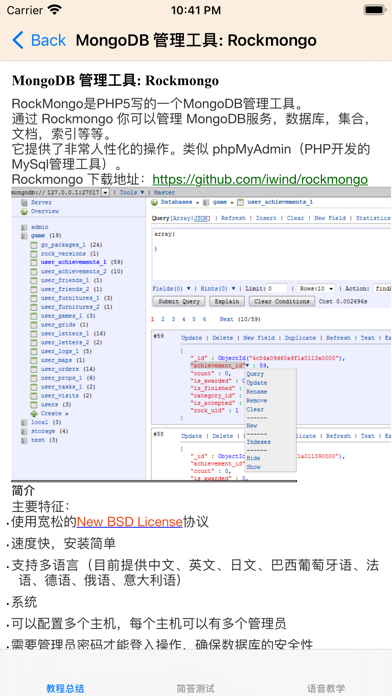Tap the words 使用宽松的 before the license link

click(44, 522)
